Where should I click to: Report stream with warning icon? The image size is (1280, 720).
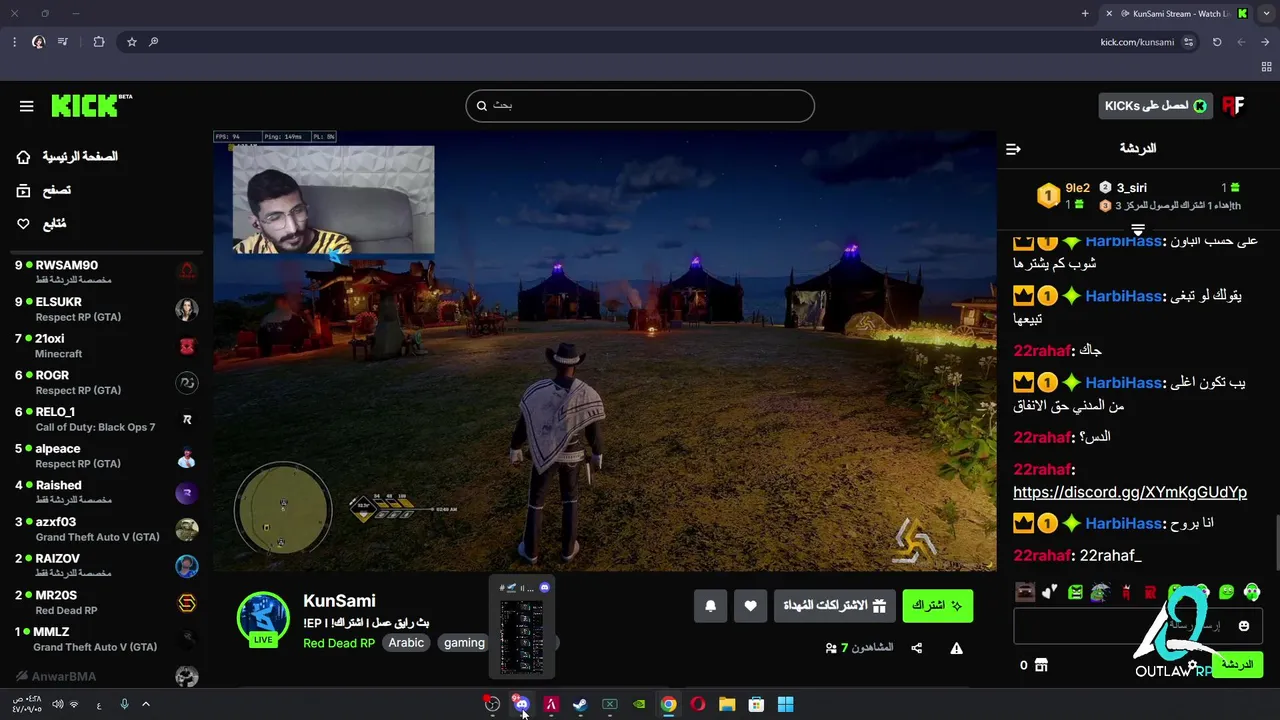click(x=957, y=648)
